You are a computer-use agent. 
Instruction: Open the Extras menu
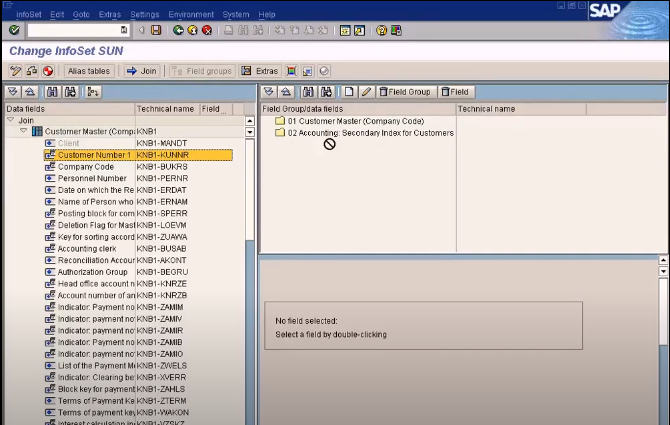point(110,15)
